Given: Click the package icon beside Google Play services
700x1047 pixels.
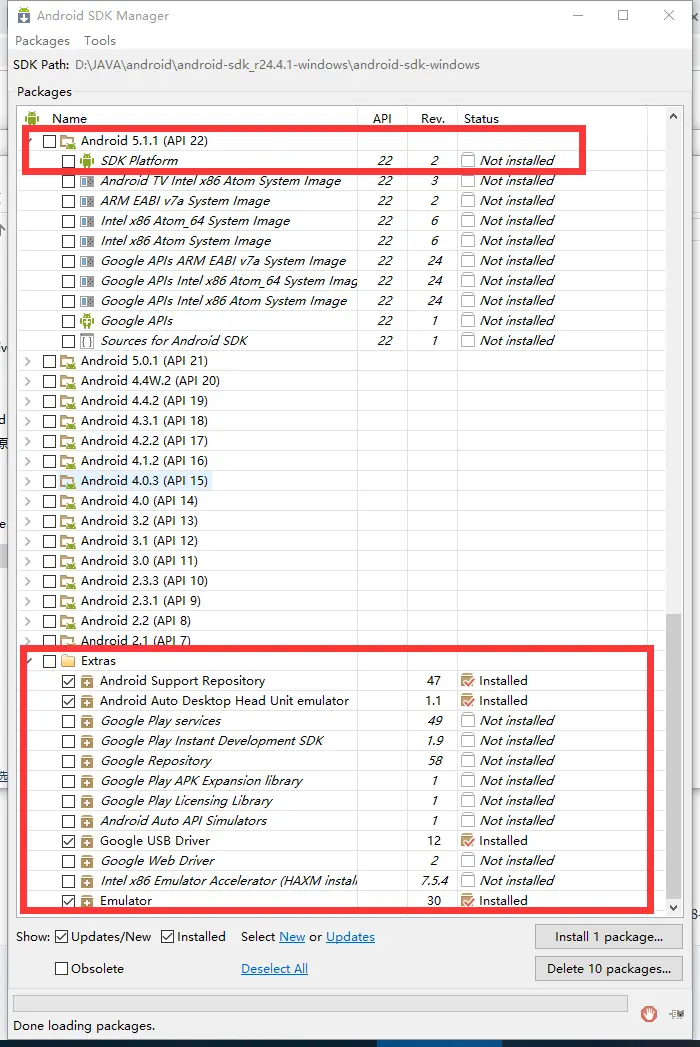Looking at the screenshot, I should (x=87, y=721).
